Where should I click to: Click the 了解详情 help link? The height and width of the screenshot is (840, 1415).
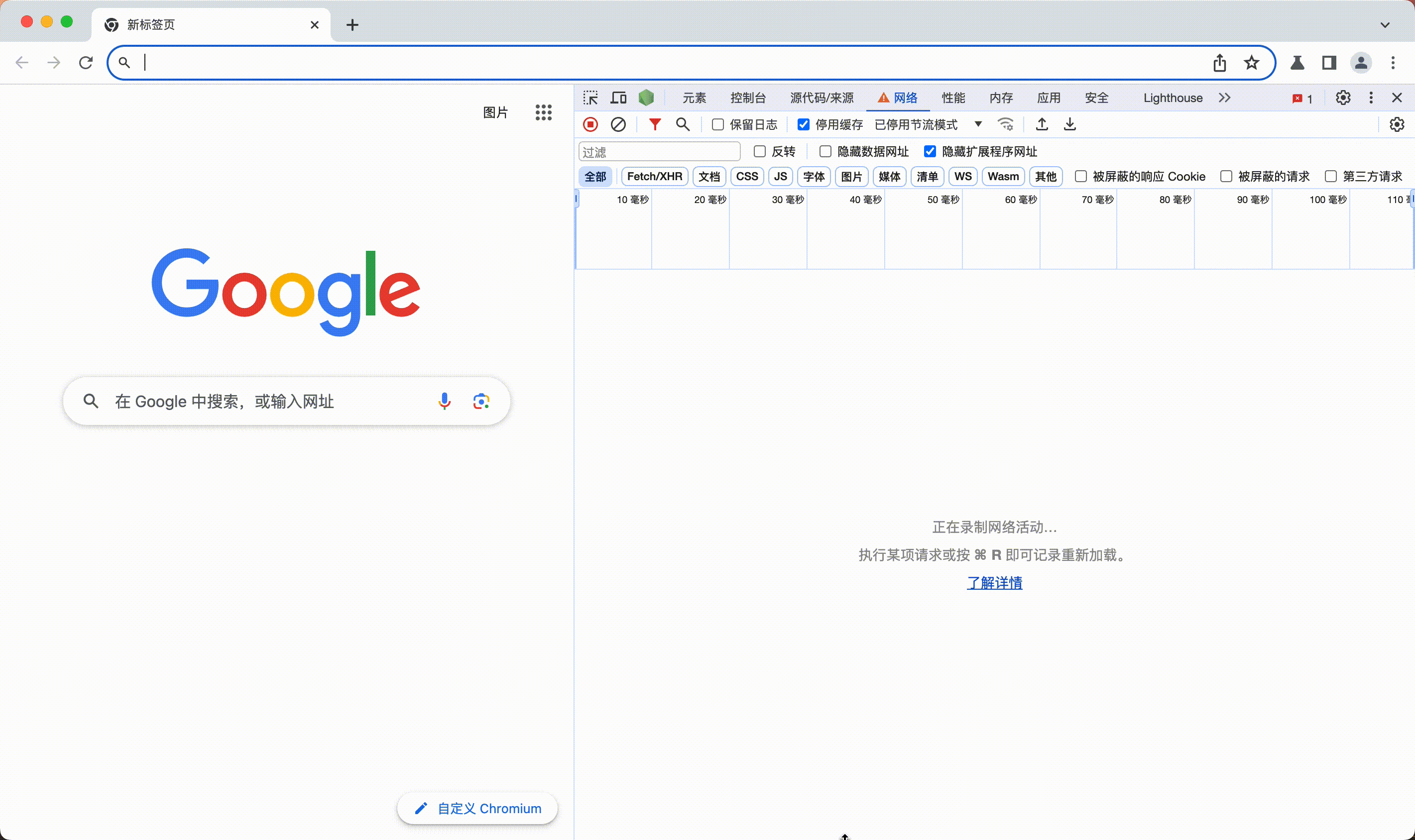(994, 583)
